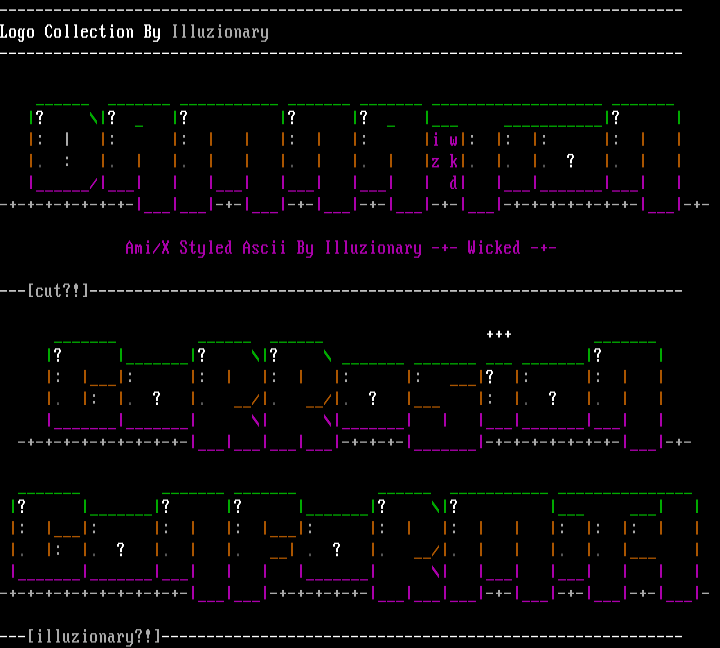Click "Collection" in the header line
The image size is (720, 648).
coord(89,32)
